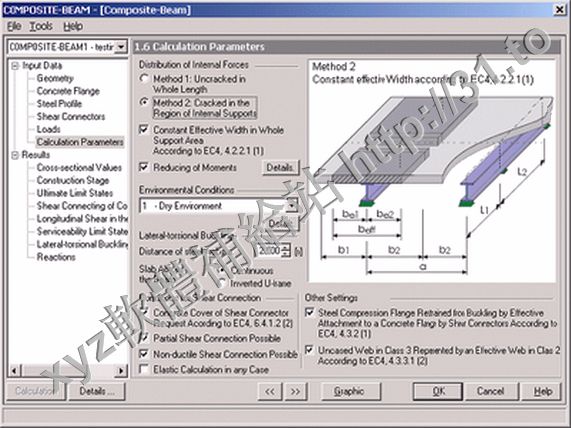Select Continuous slab option
Viewport: 571px width, 428px height.
[x=223, y=271]
